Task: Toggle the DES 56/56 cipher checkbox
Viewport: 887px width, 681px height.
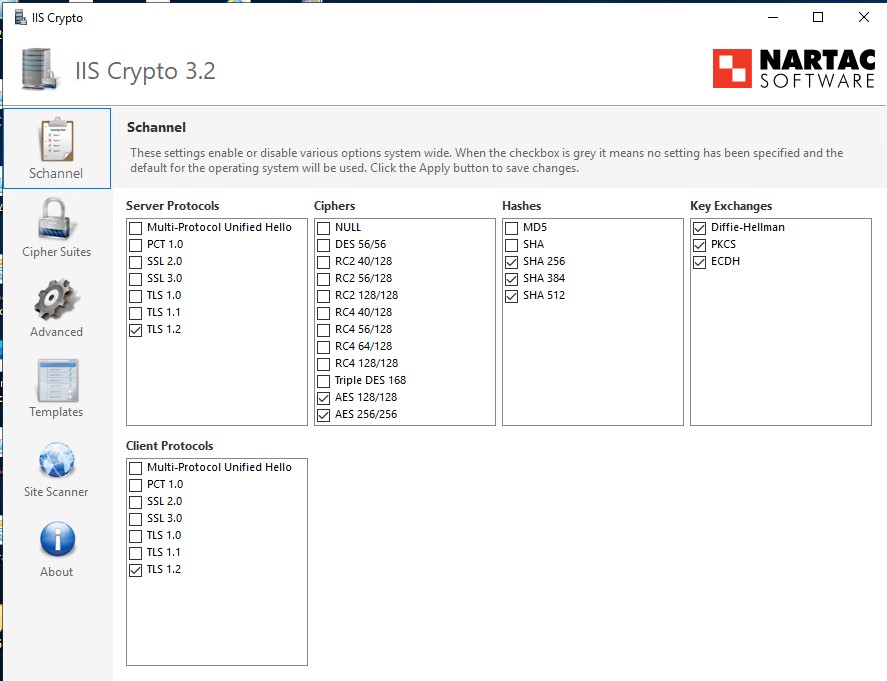Action: (x=323, y=245)
